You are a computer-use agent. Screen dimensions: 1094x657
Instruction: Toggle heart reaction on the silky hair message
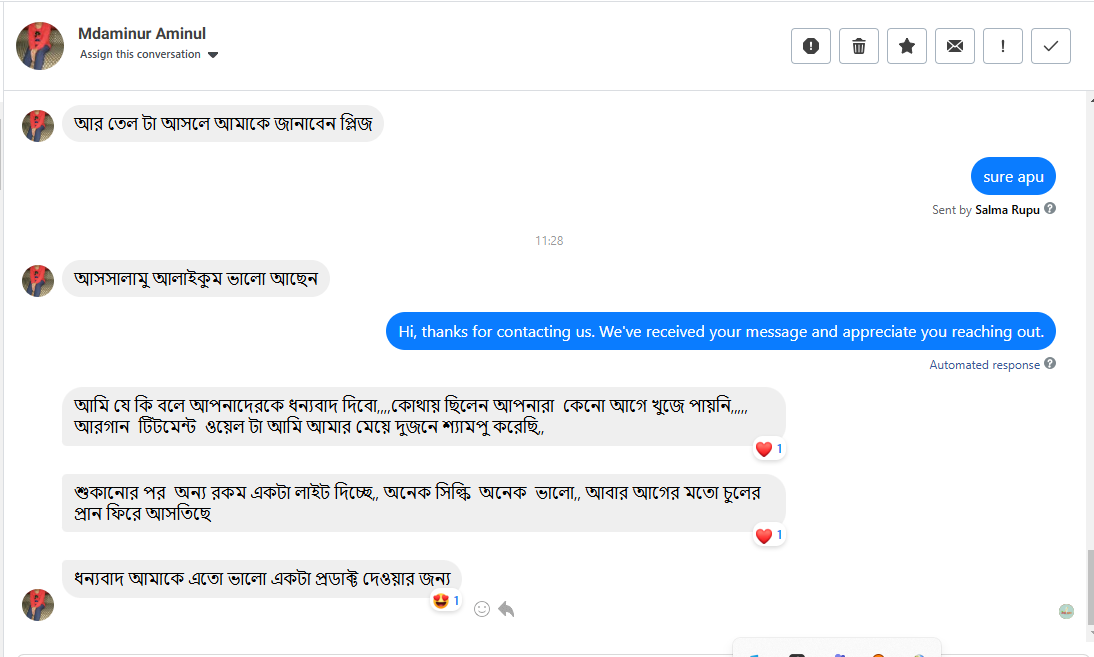tap(768, 536)
